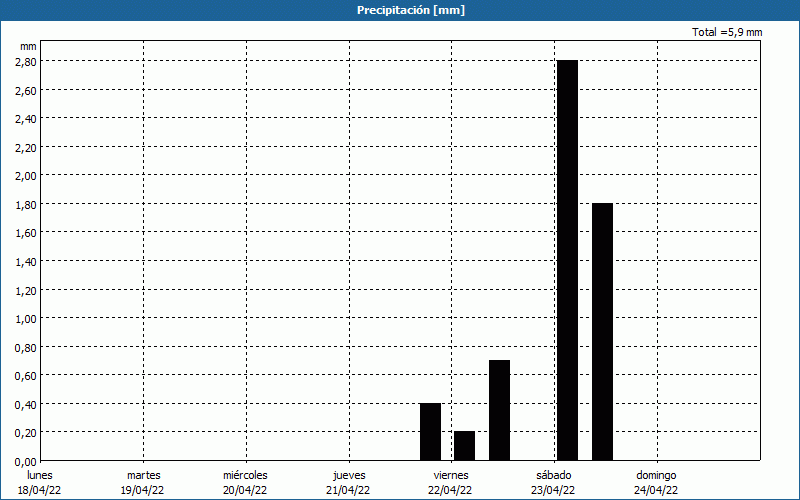Click the date '19/04/22'
Viewport: 800px width, 500px height.
pos(142,490)
